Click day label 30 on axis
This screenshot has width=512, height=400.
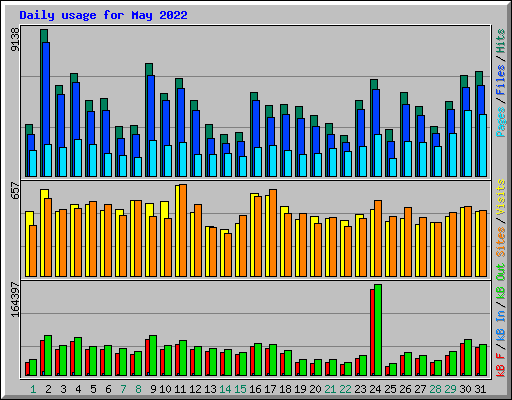click(x=465, y=389)
